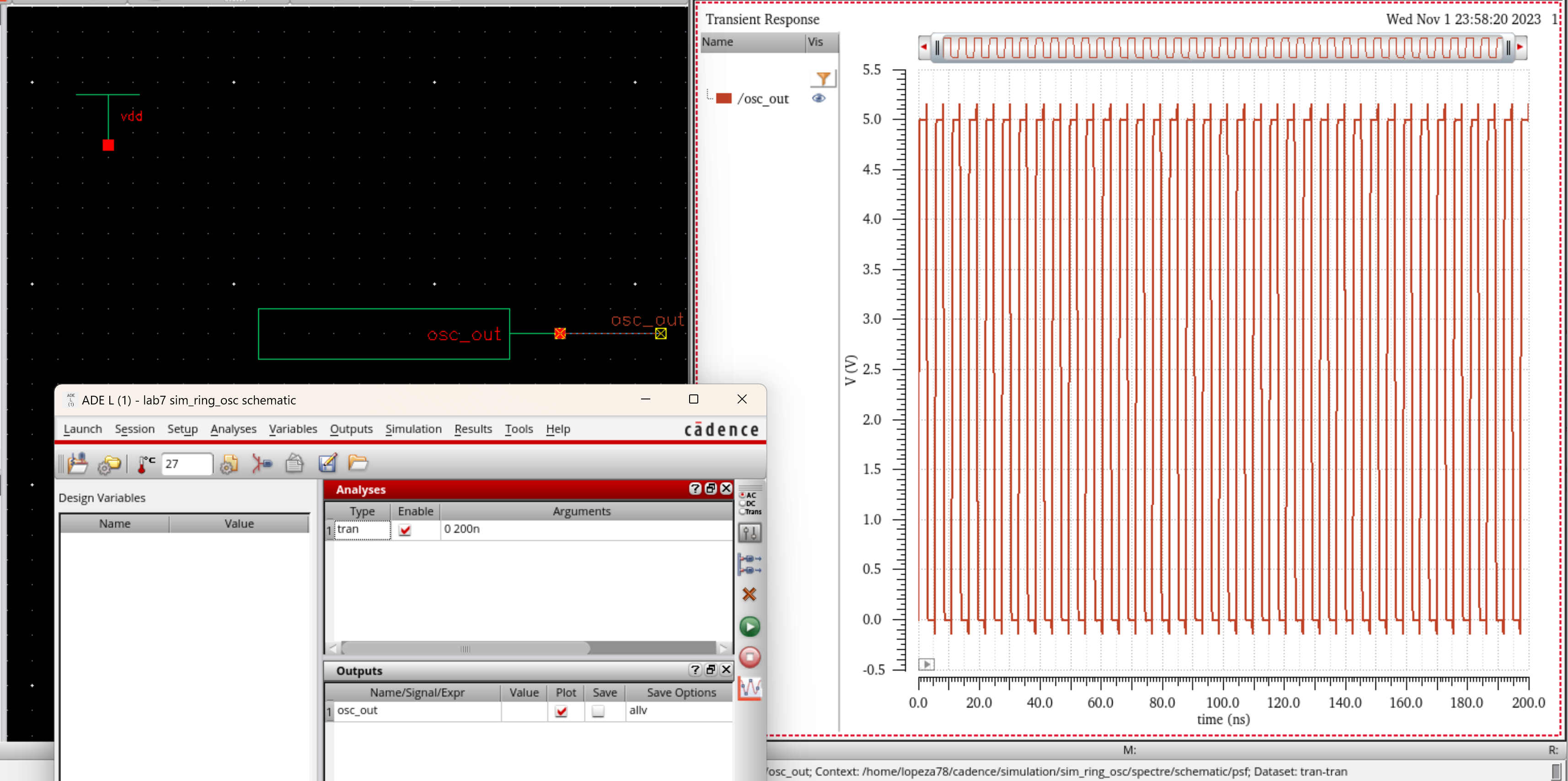Viewport: 1568px width, 781px height.
Task: Click the choose analyses AC/DC/Trans icon
Action: click(749, 502)
